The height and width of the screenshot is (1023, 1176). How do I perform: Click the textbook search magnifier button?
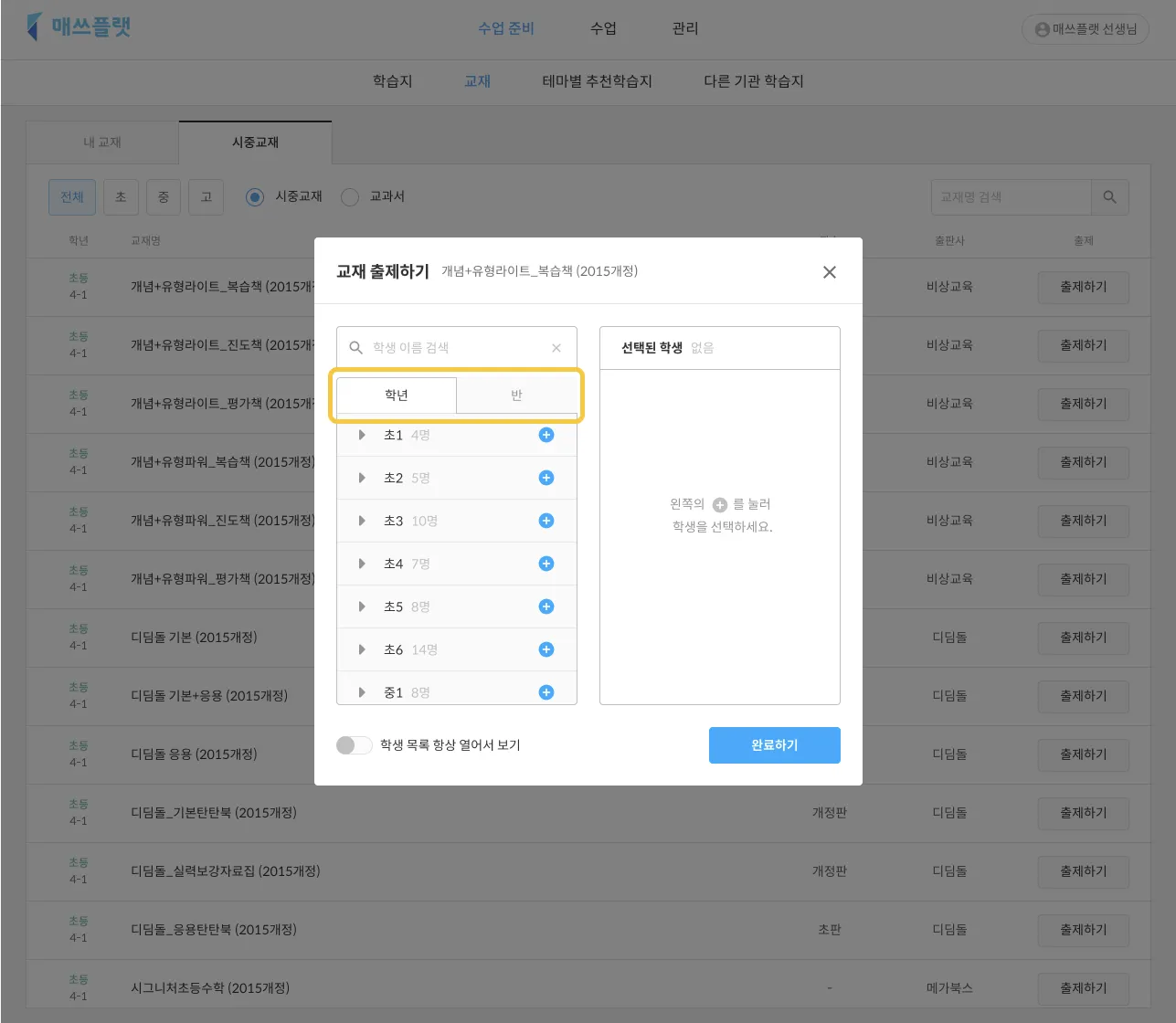tap(1110, 197)
